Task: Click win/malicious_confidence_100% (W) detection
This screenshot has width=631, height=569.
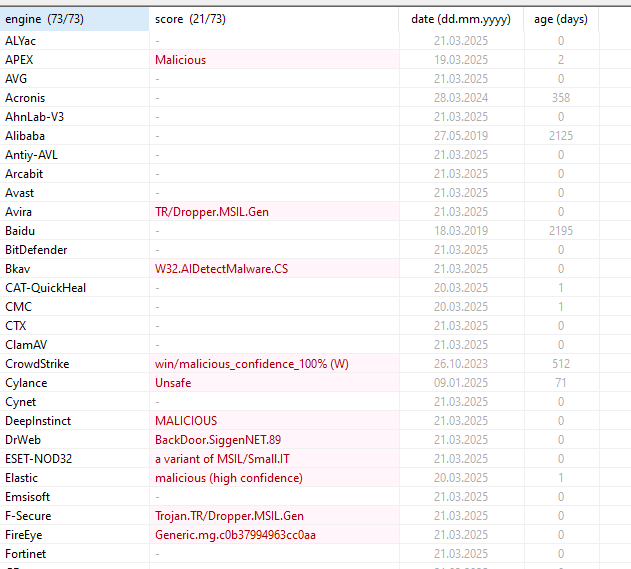Action: pyautogui.click(x=252, y=364)
